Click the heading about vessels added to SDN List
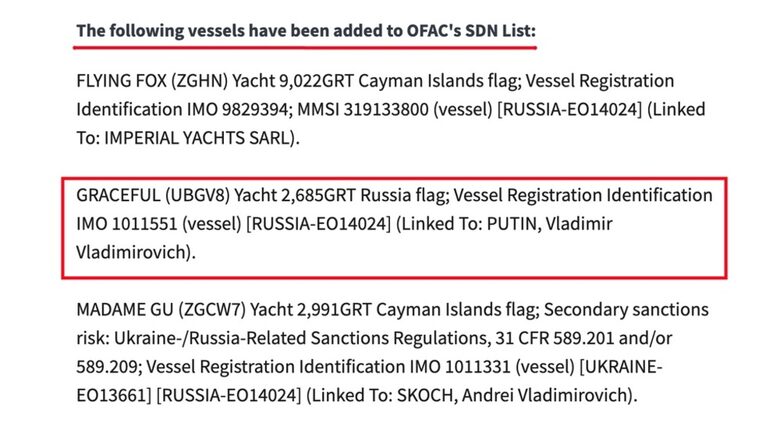This screenshot has height=430, width=780. (x=306, y=31)
